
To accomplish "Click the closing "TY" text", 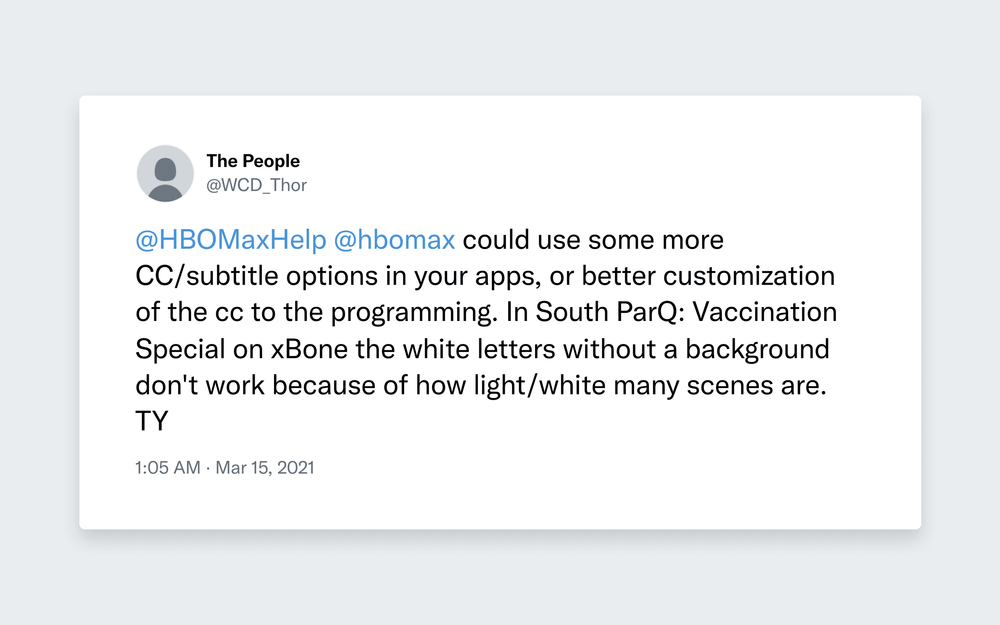I will 152,422.
